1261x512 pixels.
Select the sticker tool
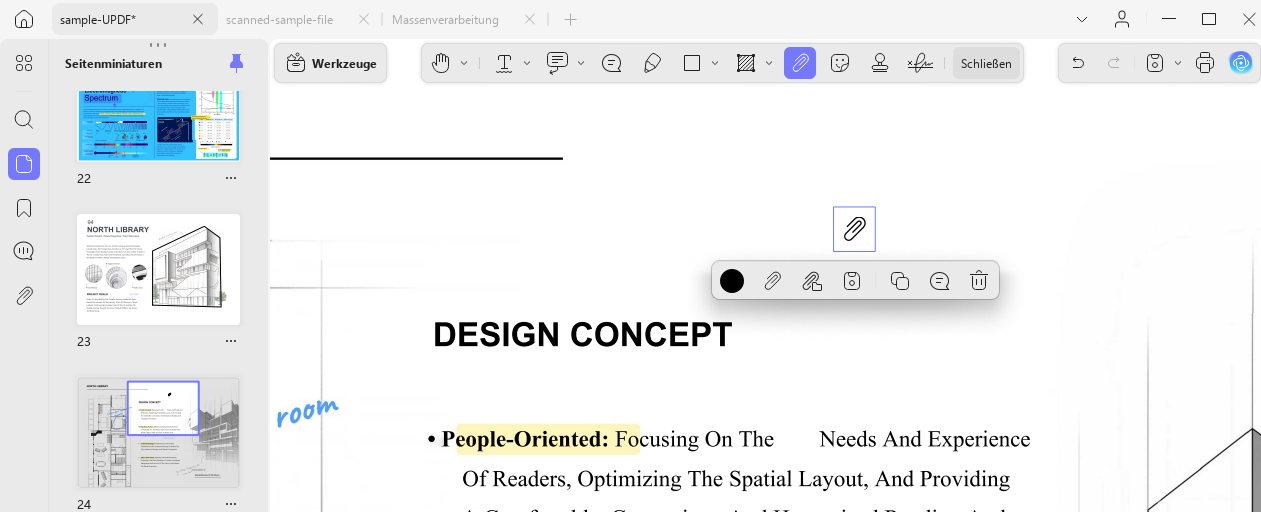pos(841,63)
